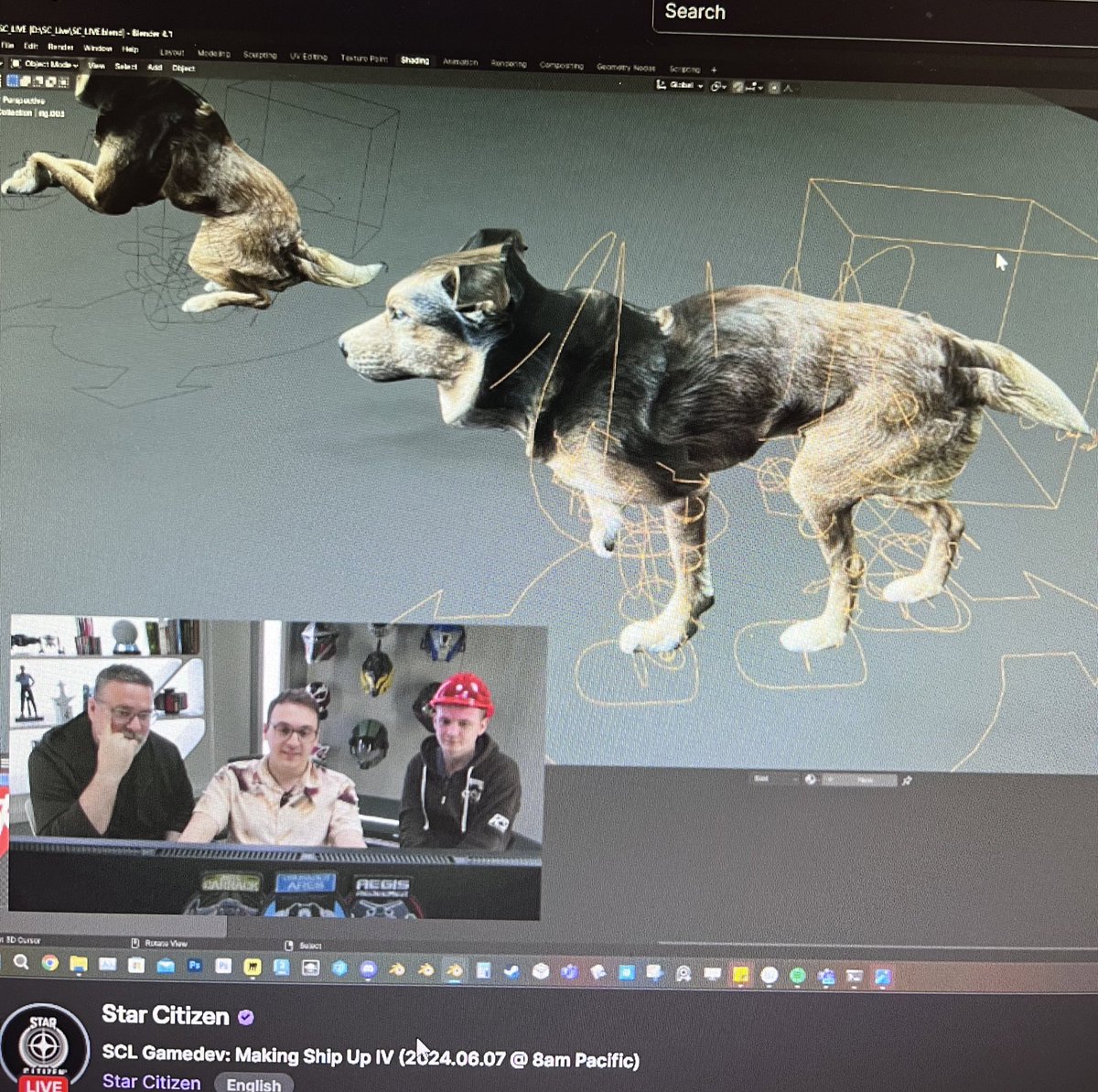The image size is (1098, 1092).
Task: Open the viewport Object menu
Action: click(x=184, y=69)
